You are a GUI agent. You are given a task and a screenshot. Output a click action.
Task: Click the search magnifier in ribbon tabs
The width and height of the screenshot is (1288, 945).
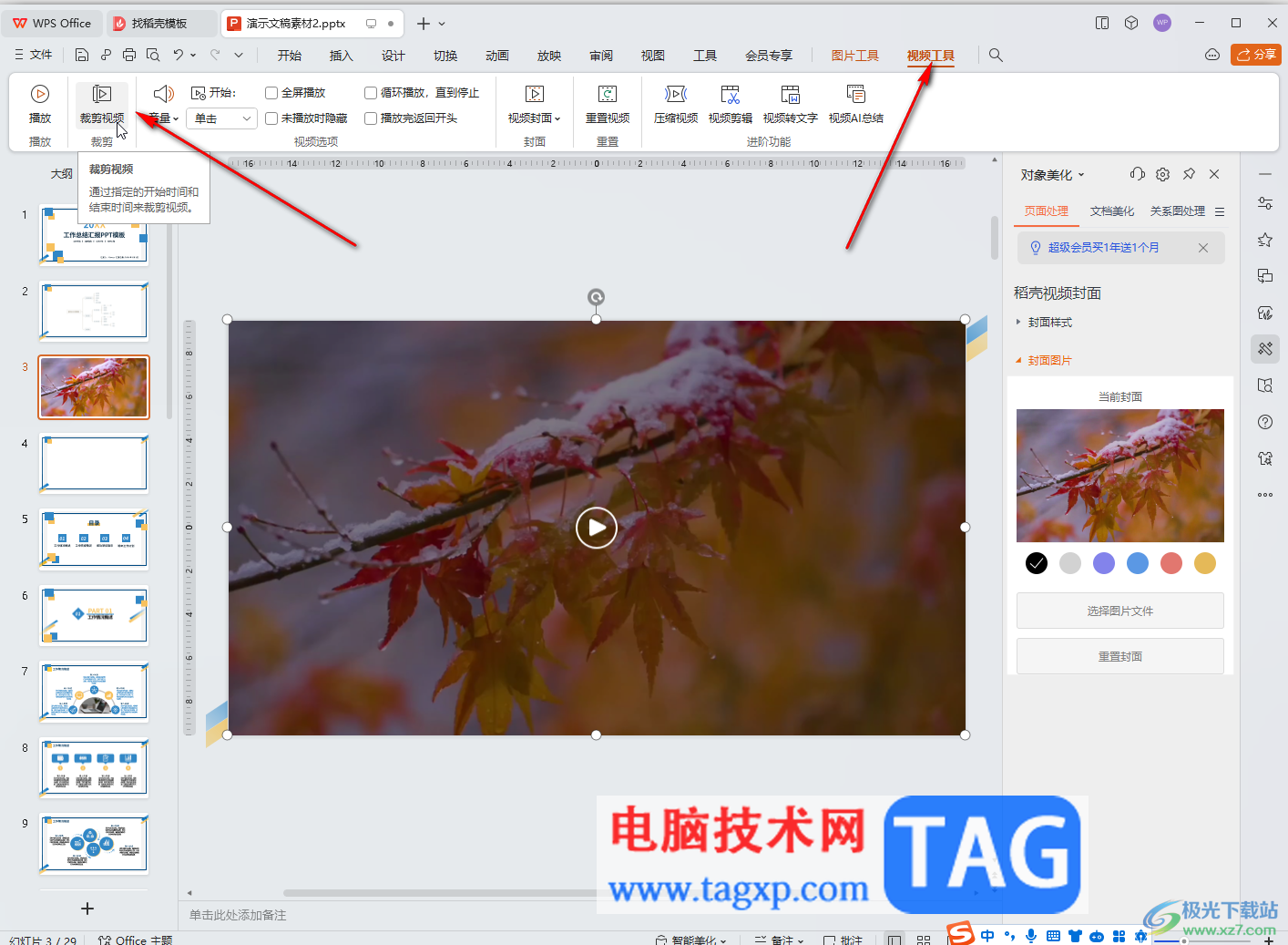tap(996, 56)
